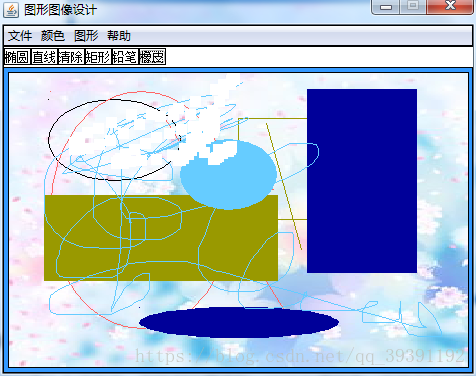Select the 椭圆 ellipse tool button

pos(17,57)
